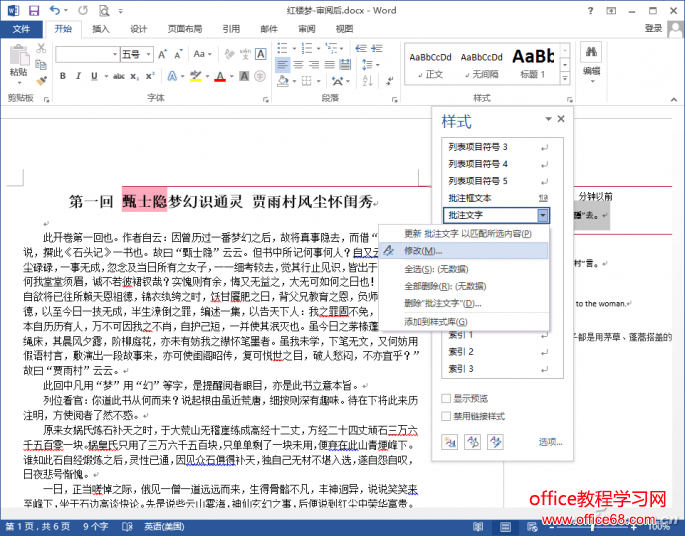Image resolution: width=685 pixels, height=536 pixels.
Task: Expand the 批注文字 style dropdown arrow
Action: (x=543, y=215)
